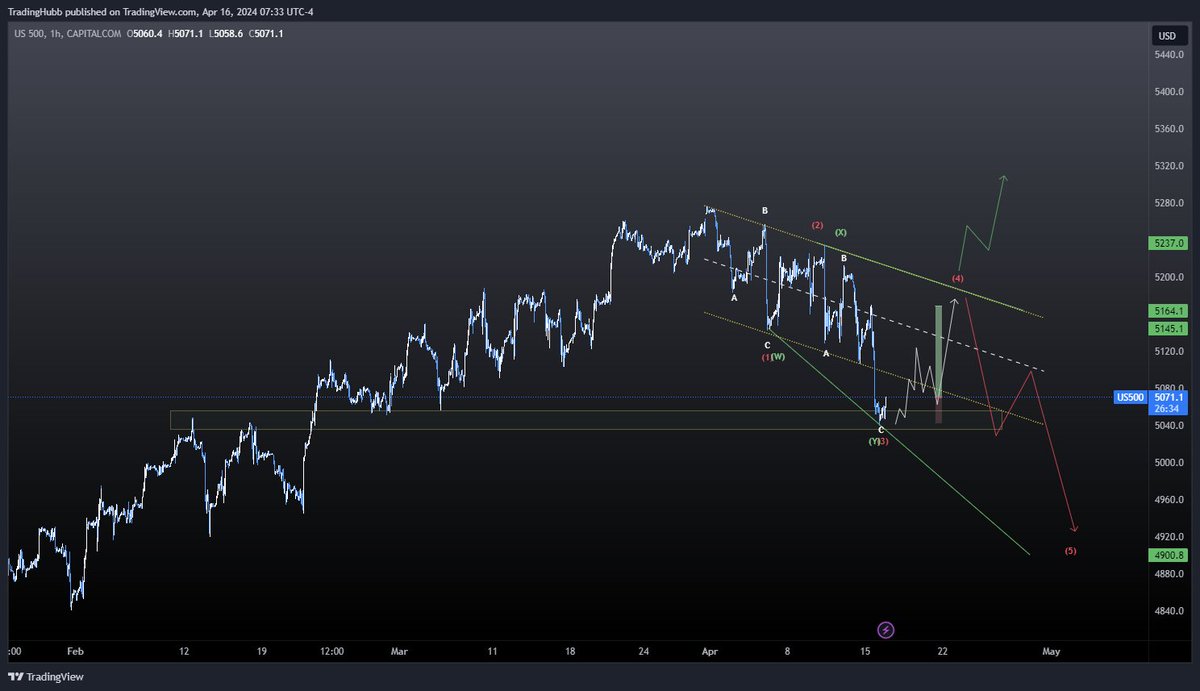Click 4960.0 on the price scale
The width and height of the screenshot is (1200, 691).
1170,500
